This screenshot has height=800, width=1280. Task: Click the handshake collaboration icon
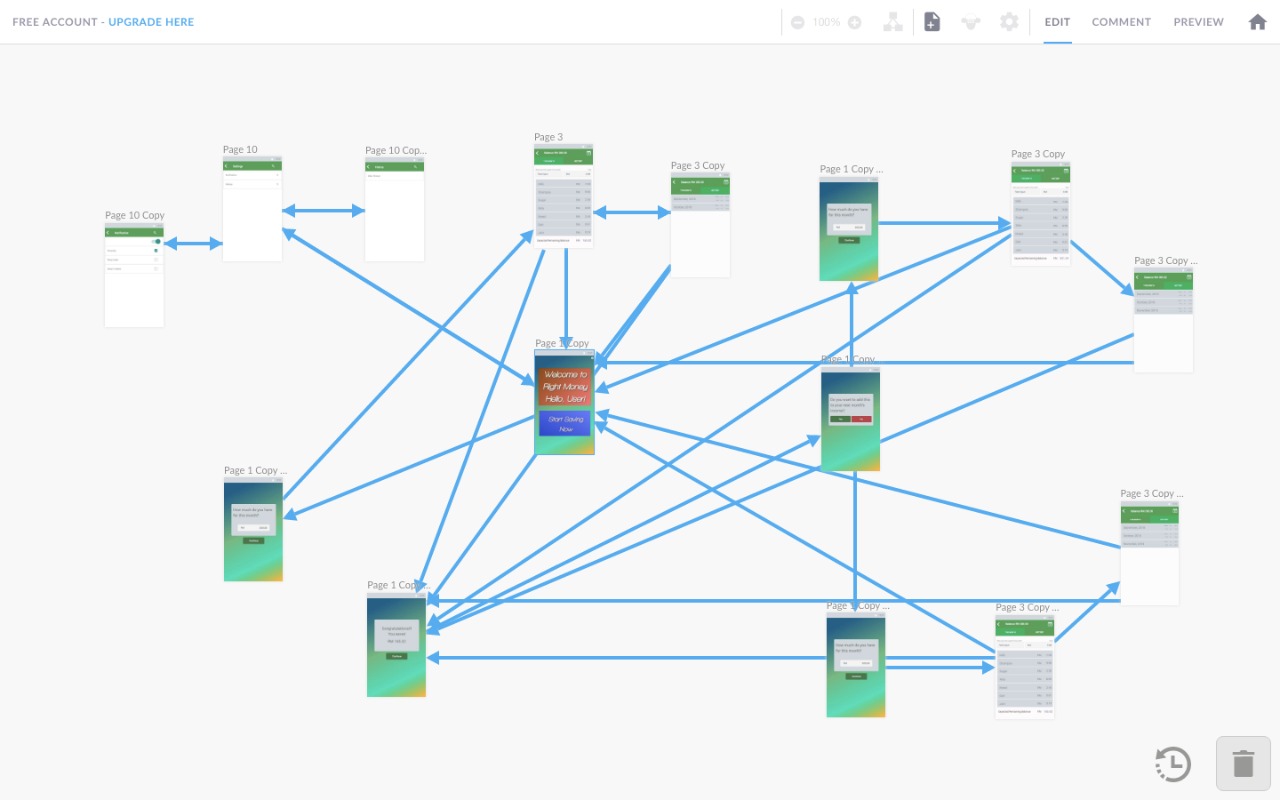(x=970, y=22)
